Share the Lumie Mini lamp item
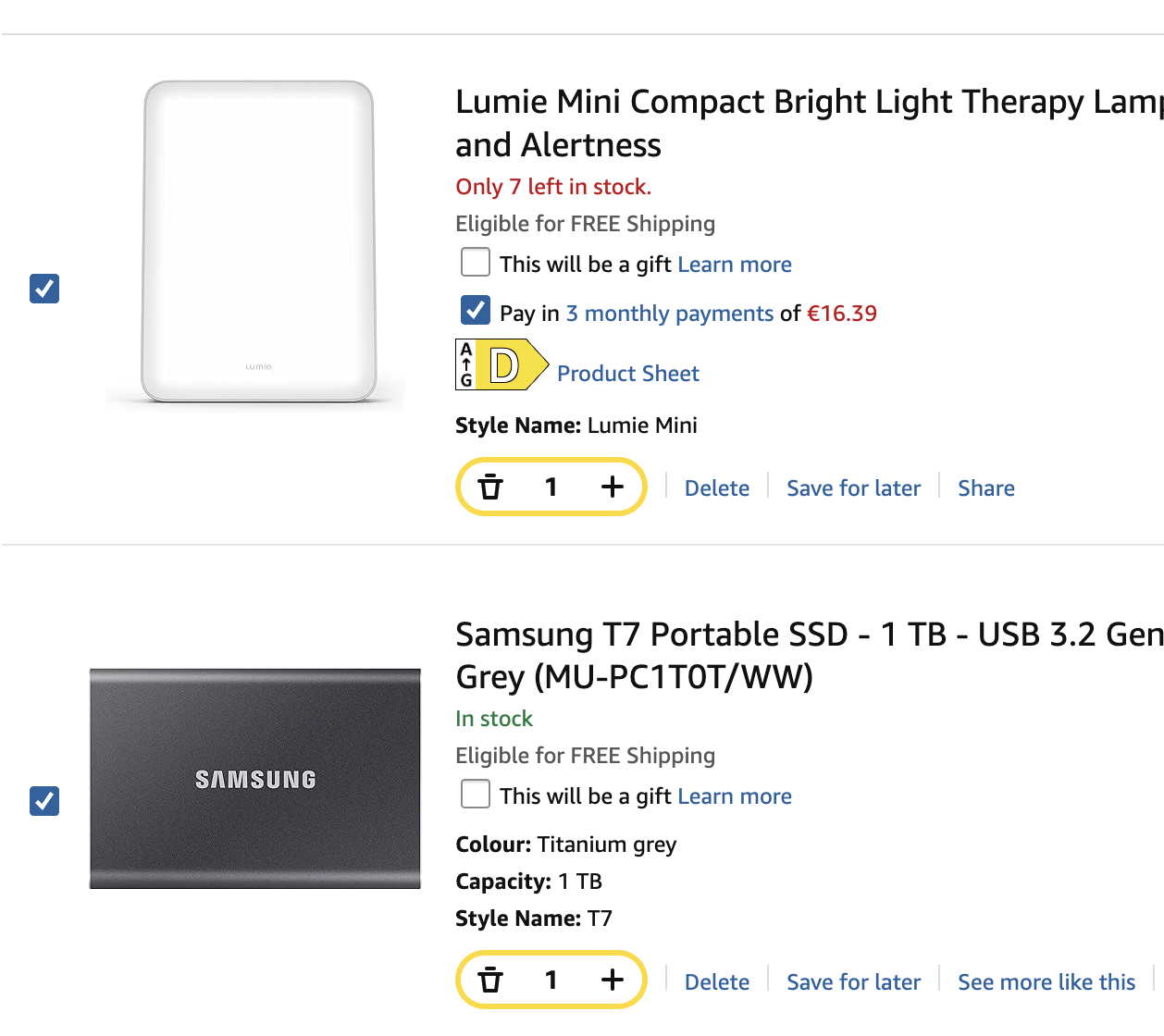Screen dimensions: 1164x1036 985,488
